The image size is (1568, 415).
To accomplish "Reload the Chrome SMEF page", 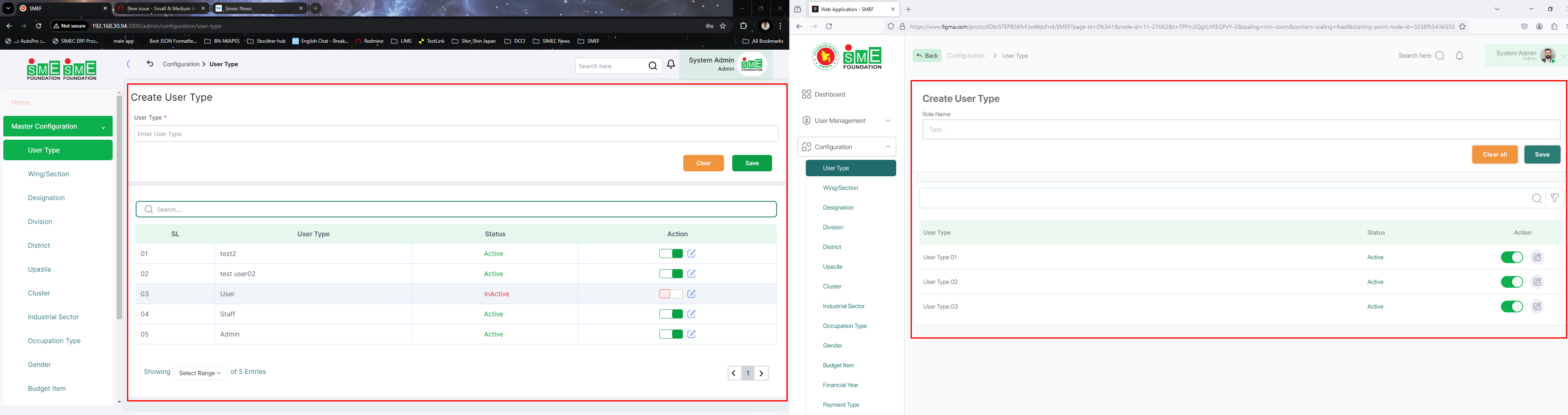I will pos(38,26).
